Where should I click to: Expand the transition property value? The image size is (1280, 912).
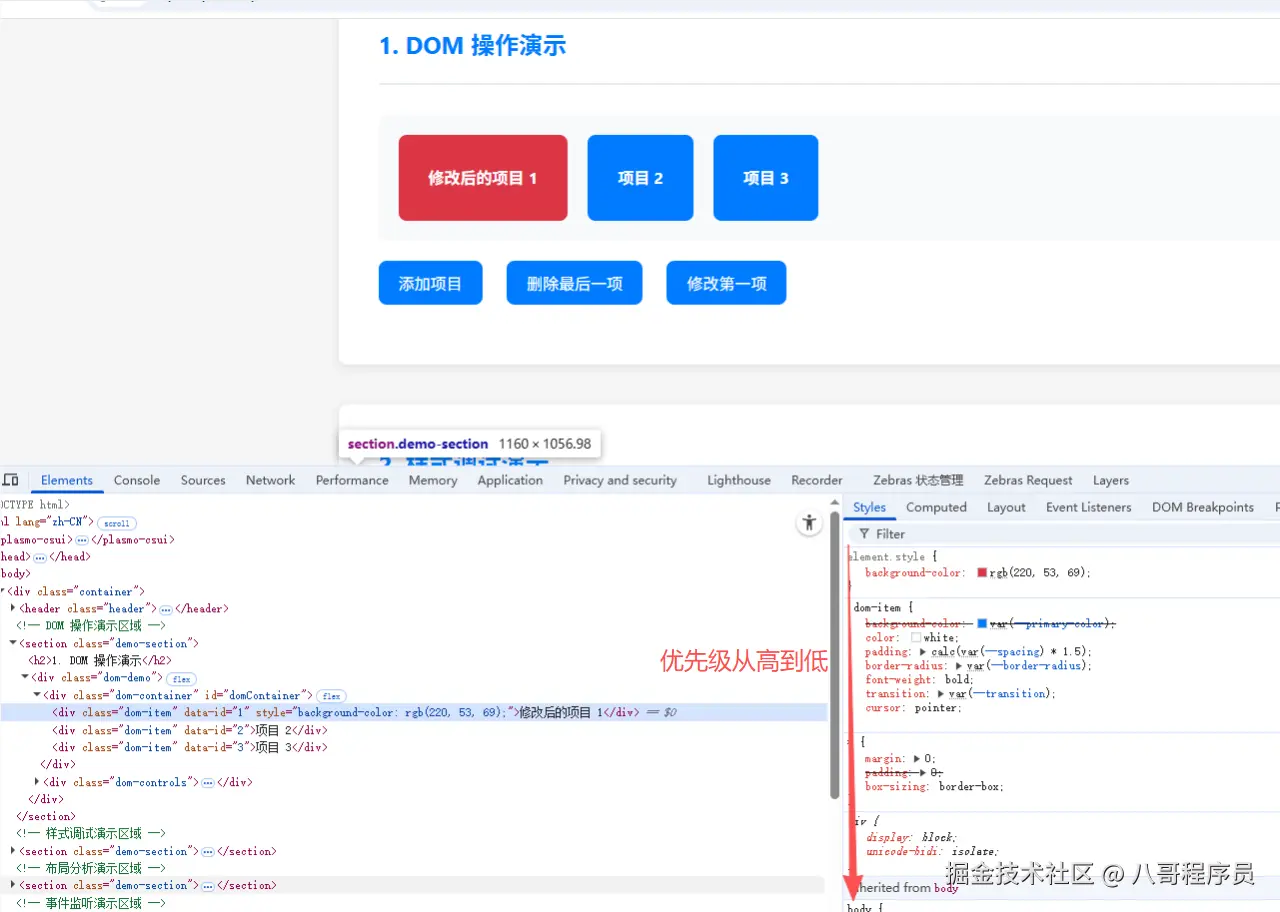click(x=943, y=694)
